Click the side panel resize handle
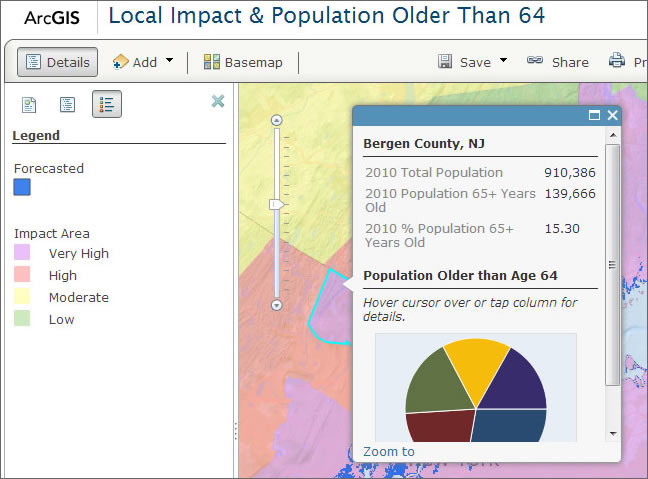Viewport: 648px width, 479px height. tap(236, 431)
